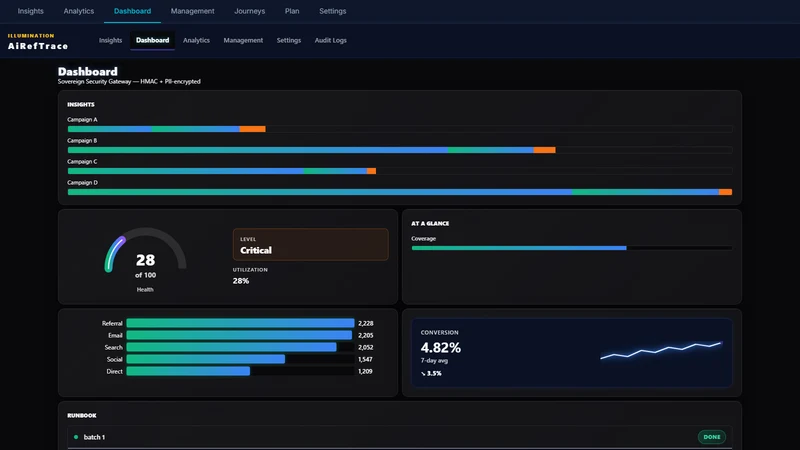
Task: Click the Coverage progress bar
Action: coord(572,248)
